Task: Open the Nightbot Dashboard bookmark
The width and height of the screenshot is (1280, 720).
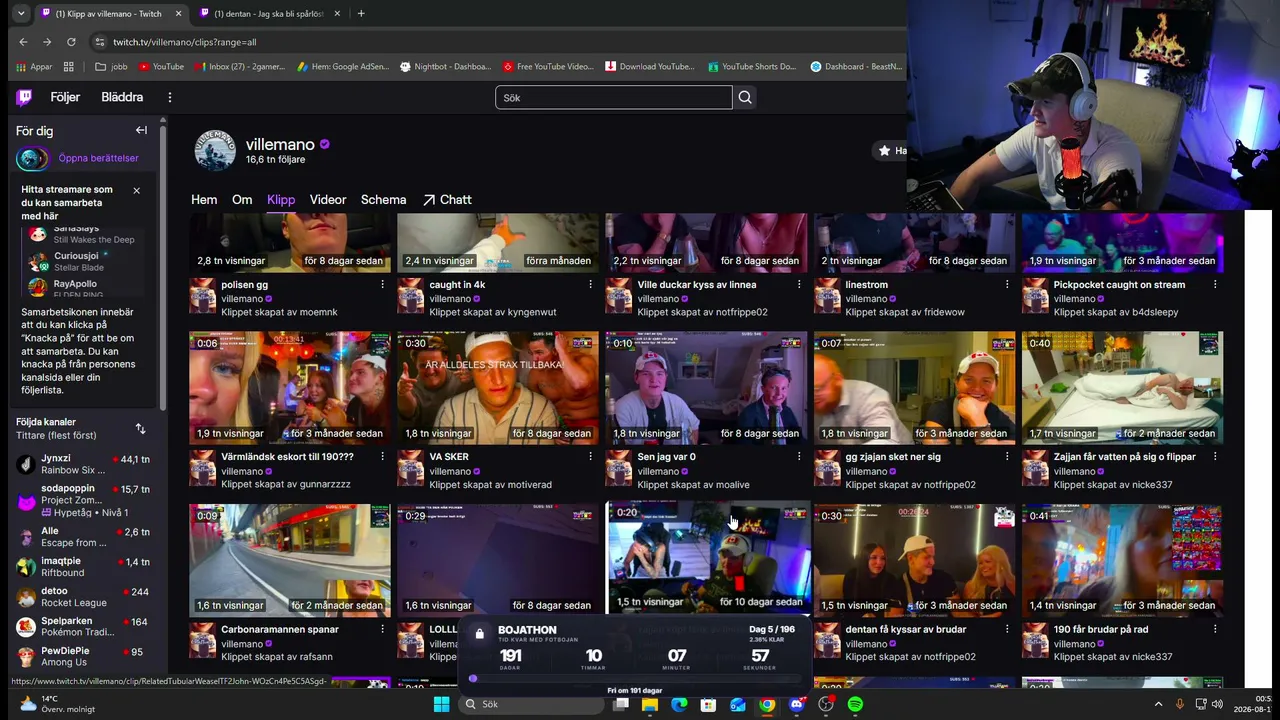Action: point(445,67)
